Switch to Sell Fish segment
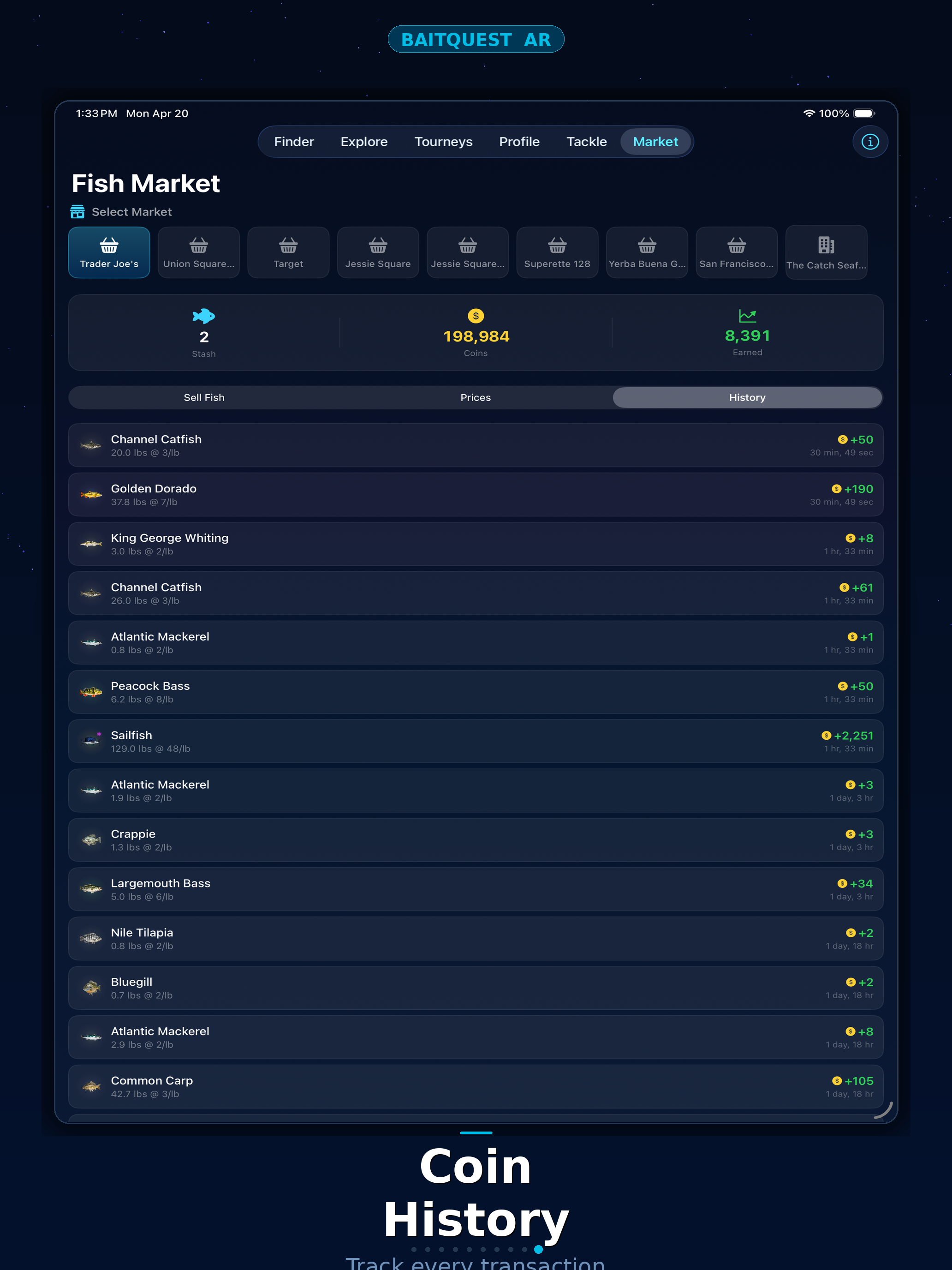This screenshot has width=952, height=1270. [204, 397]
